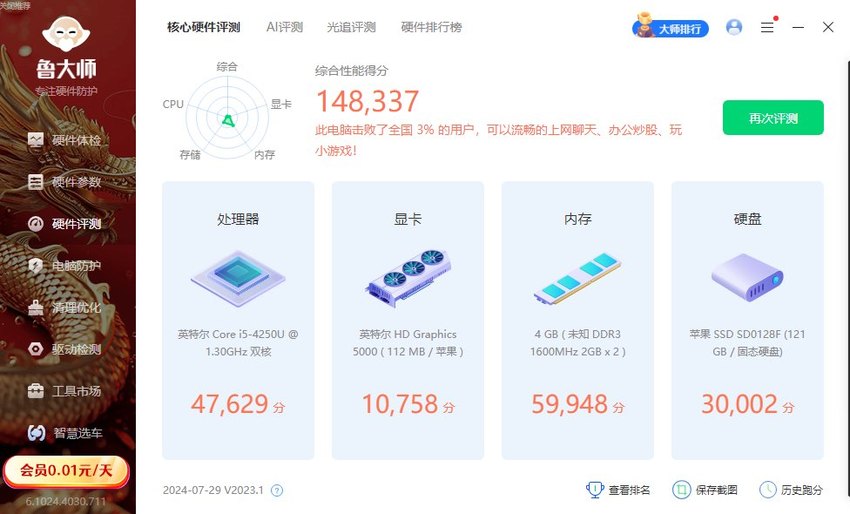Click the 综合性能得分 label
This screenshot has height=514, width=850.
[352, 70]
